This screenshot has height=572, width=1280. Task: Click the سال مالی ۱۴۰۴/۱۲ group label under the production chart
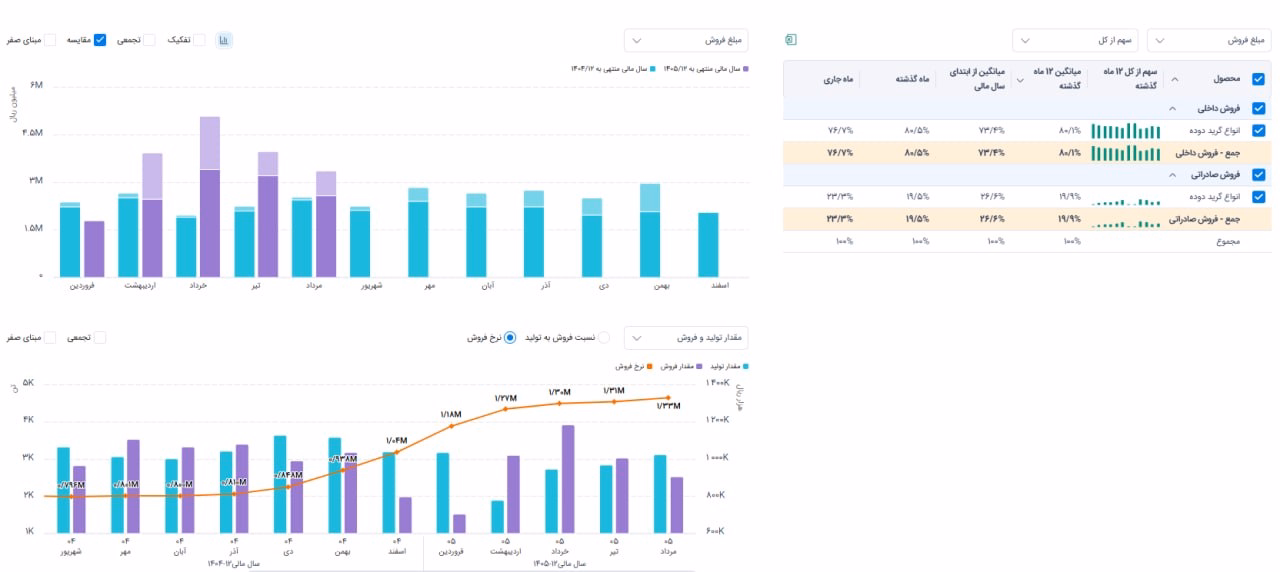click(234, 563)
